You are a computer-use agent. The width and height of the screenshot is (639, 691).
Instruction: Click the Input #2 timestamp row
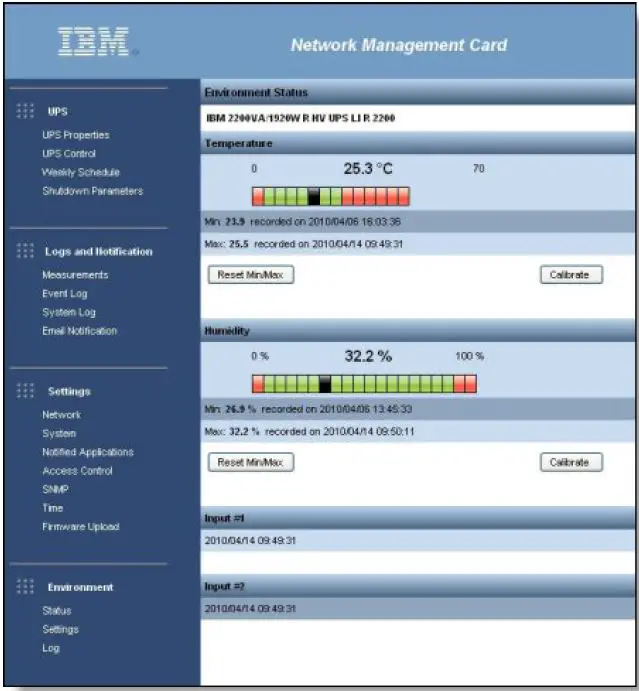click(x=417, y=609)
